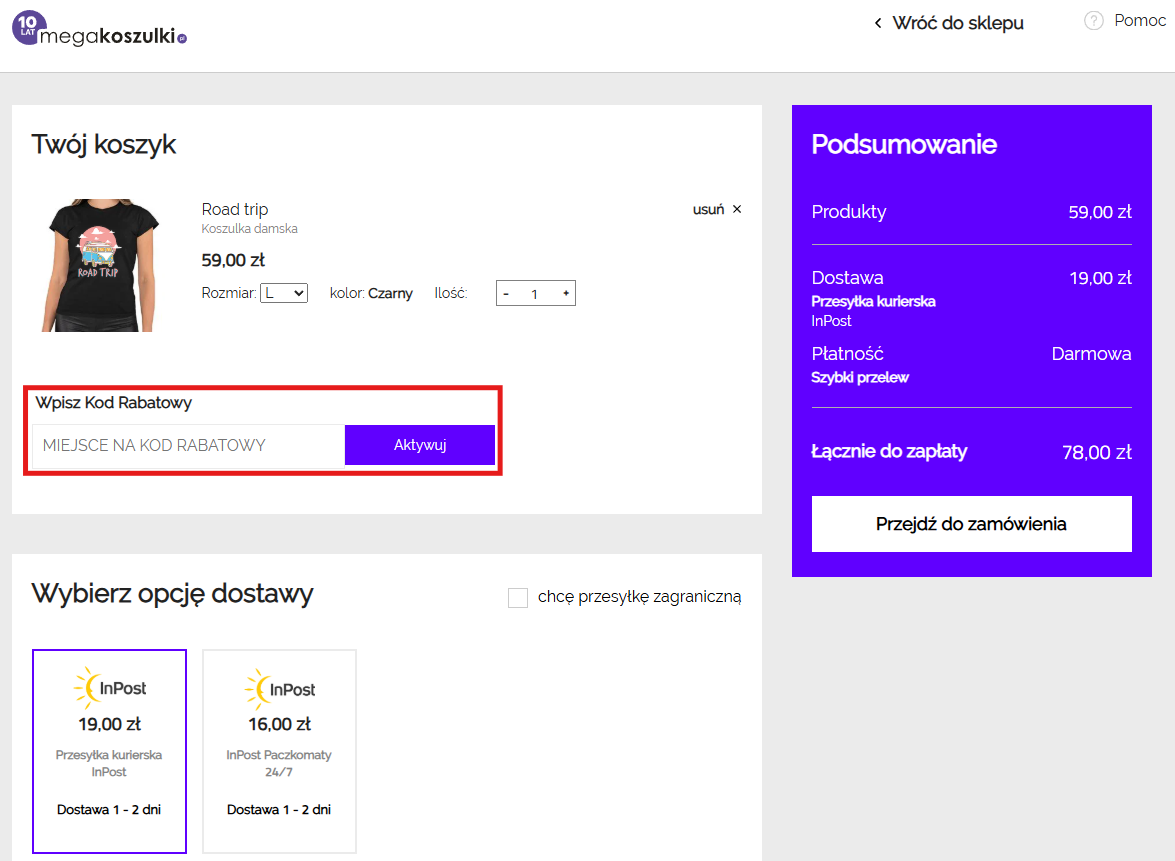This screenshot has height=861, width=1175.
Task: Click the Road trip product title
Action: click(235, 210)
